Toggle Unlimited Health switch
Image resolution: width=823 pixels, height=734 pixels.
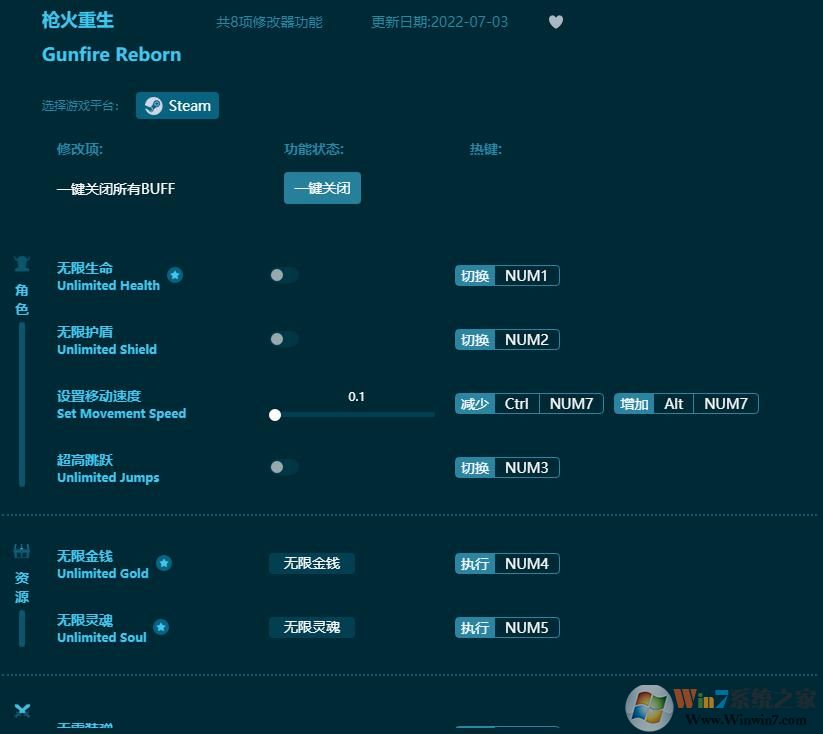[283, 275]
